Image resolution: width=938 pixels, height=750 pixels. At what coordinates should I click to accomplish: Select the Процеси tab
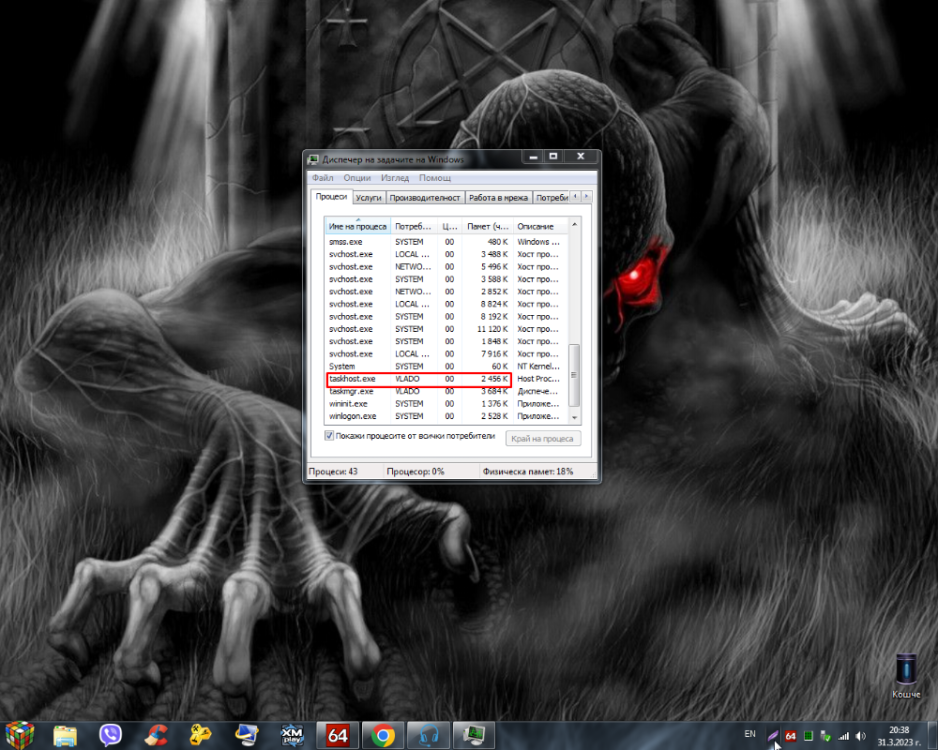(331, 196)
